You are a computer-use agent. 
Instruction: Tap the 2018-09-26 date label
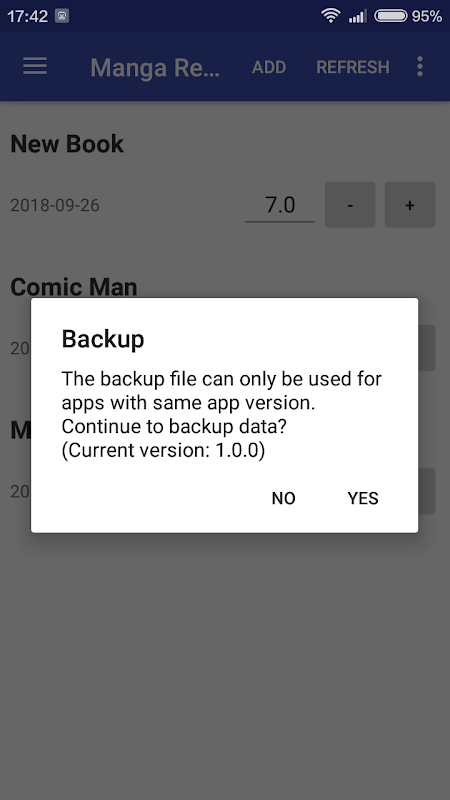(55, 205)
